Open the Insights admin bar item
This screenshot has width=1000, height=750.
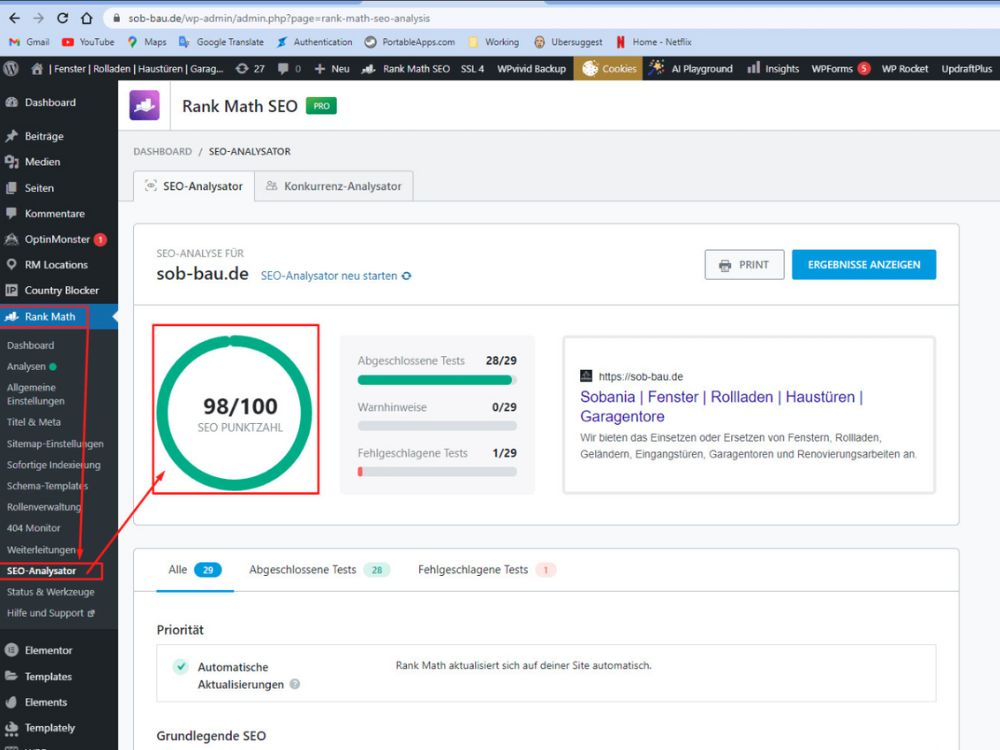(x=773, y=68)
